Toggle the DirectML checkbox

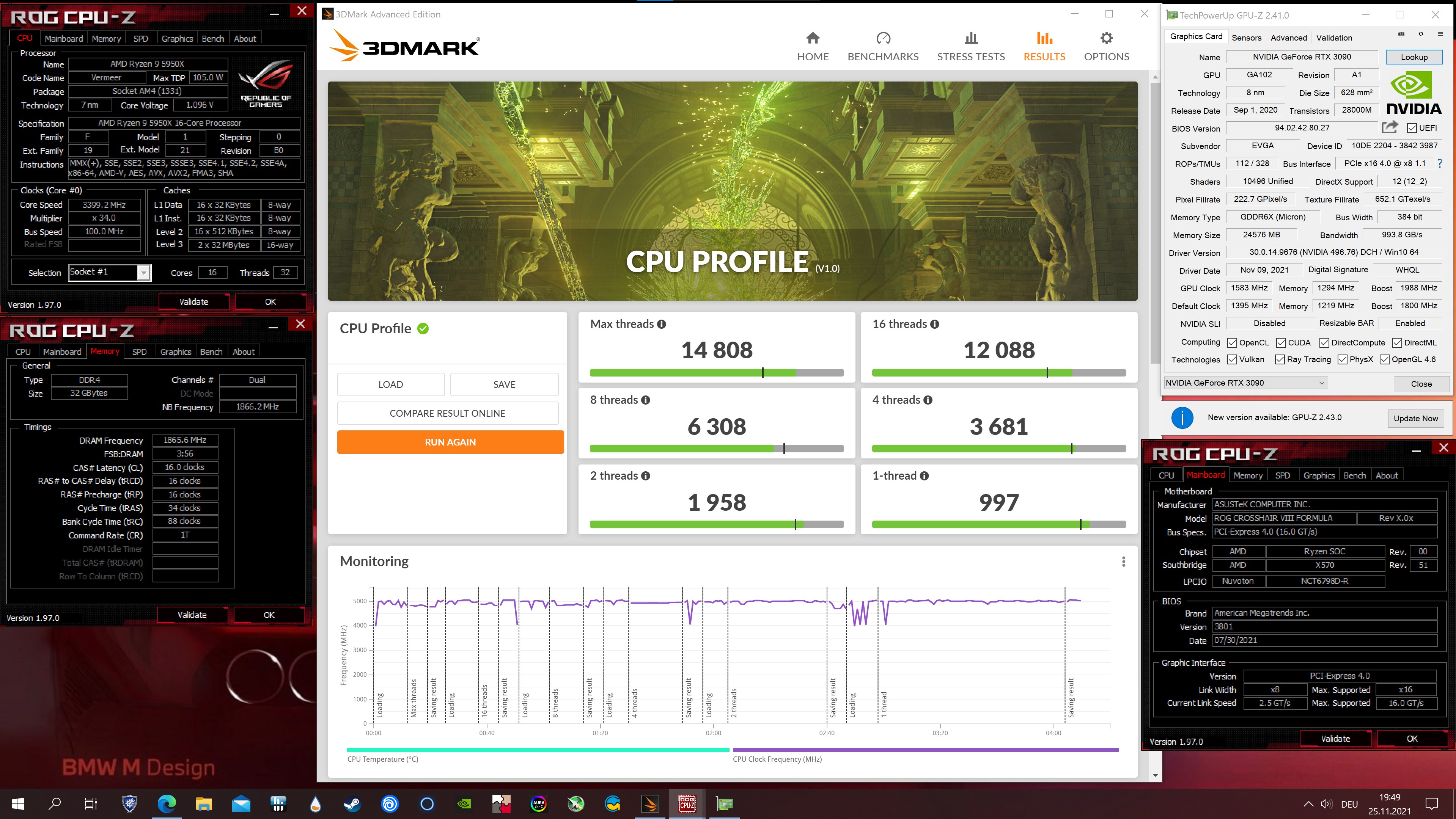tap(1397, 343)
